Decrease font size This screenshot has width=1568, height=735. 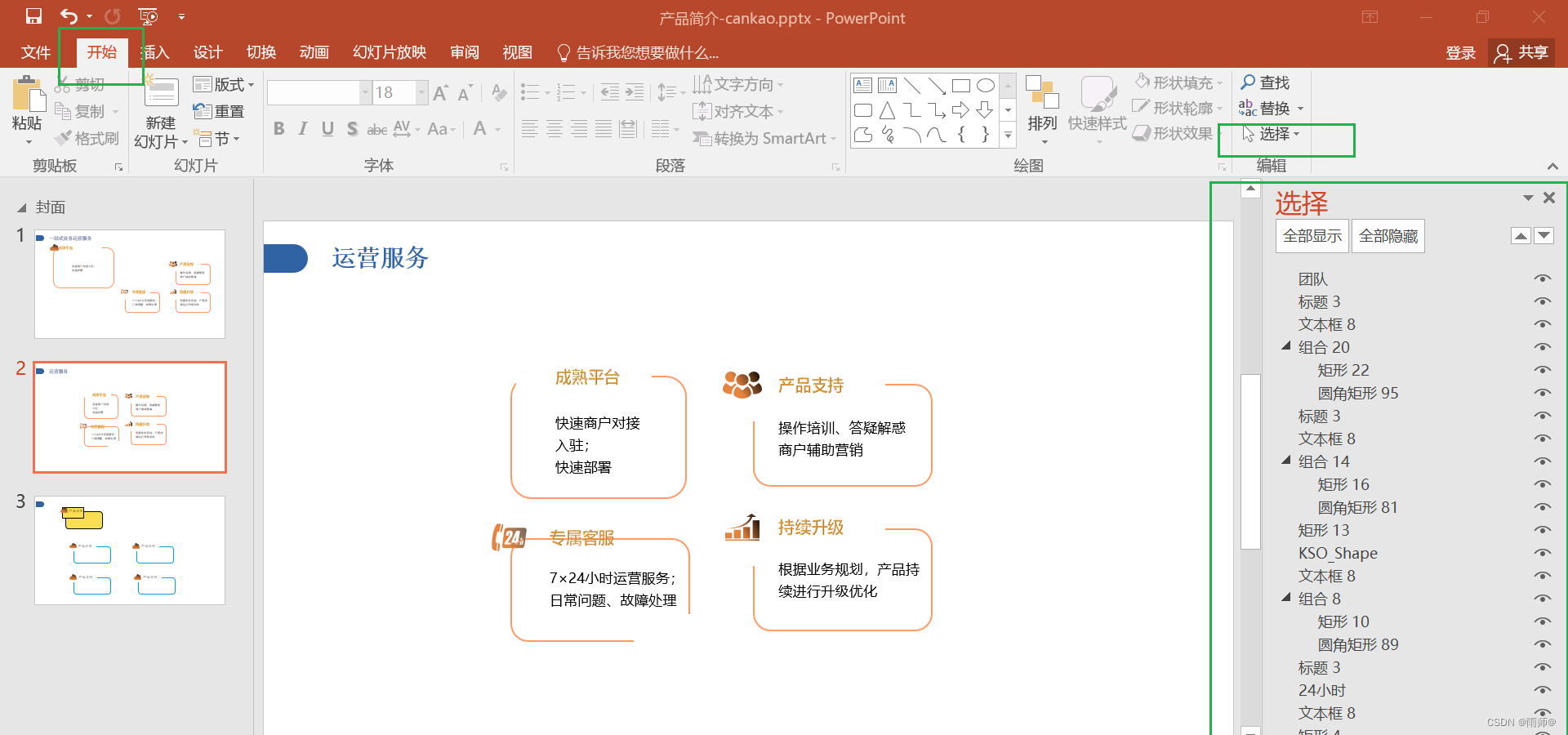click(465, 93)
